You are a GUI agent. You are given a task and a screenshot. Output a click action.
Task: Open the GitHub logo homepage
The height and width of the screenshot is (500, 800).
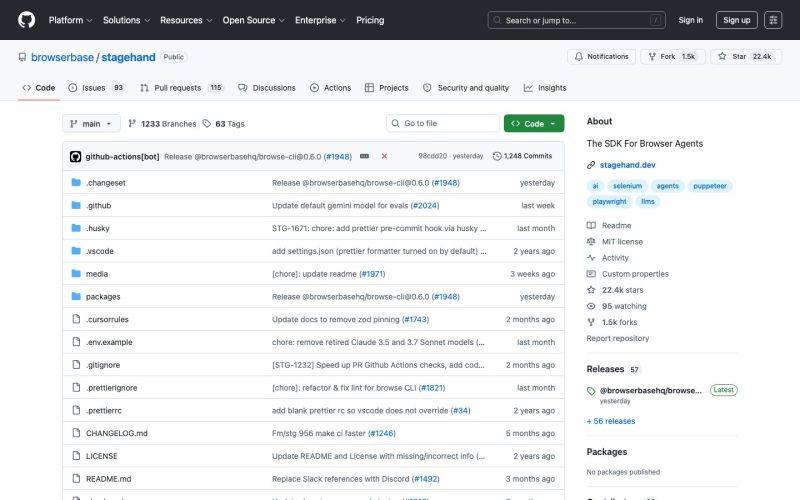click(27, 20)
